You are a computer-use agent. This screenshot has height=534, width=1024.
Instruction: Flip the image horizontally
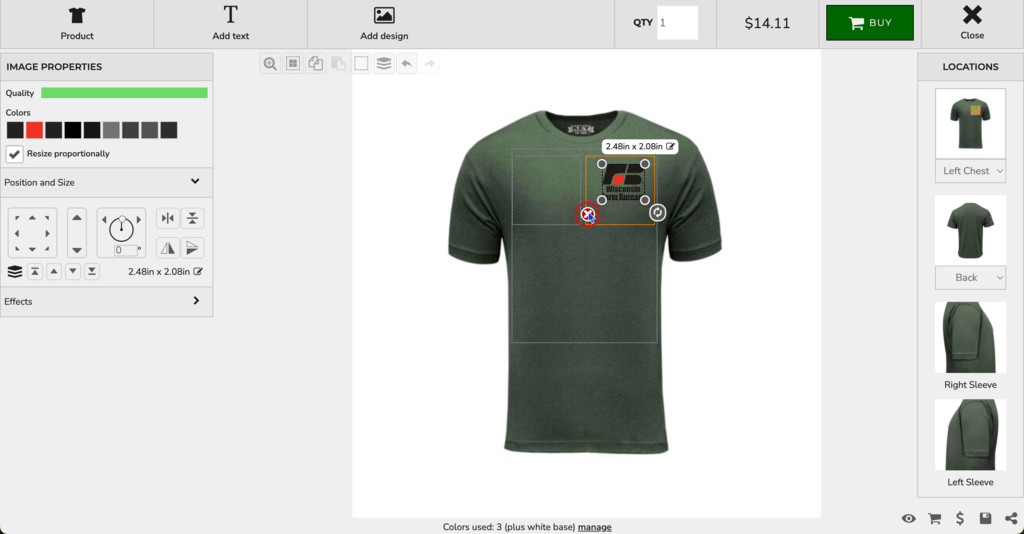pyautogui.click(x=168, y=248)
